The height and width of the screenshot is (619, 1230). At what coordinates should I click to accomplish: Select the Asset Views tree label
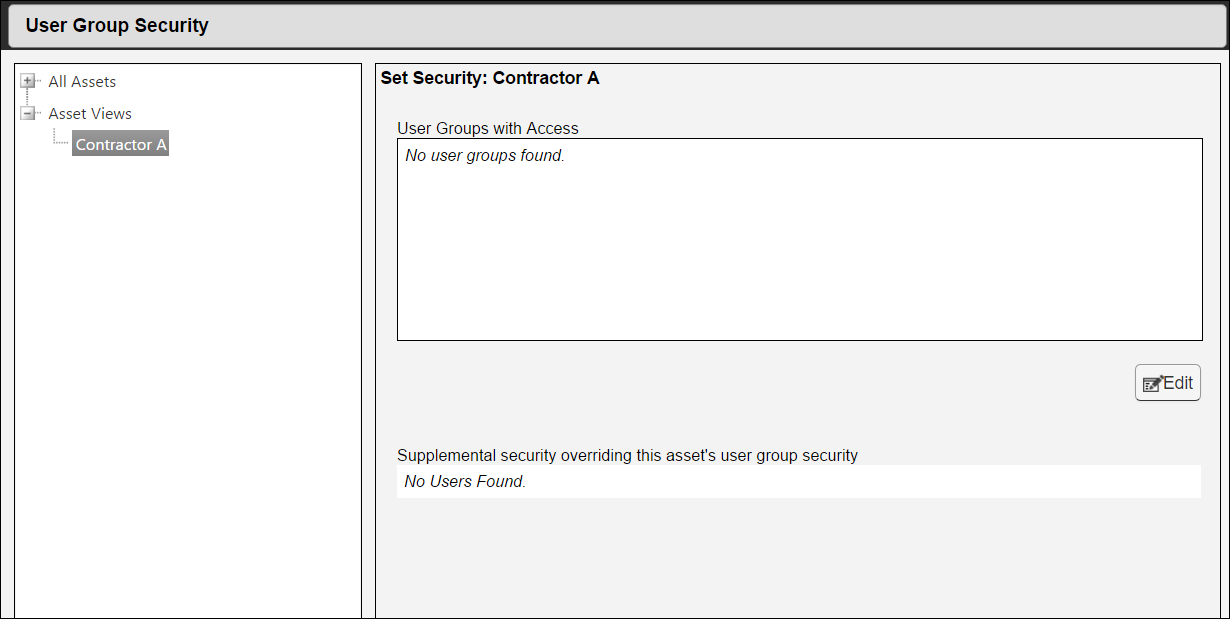point(90,114)
